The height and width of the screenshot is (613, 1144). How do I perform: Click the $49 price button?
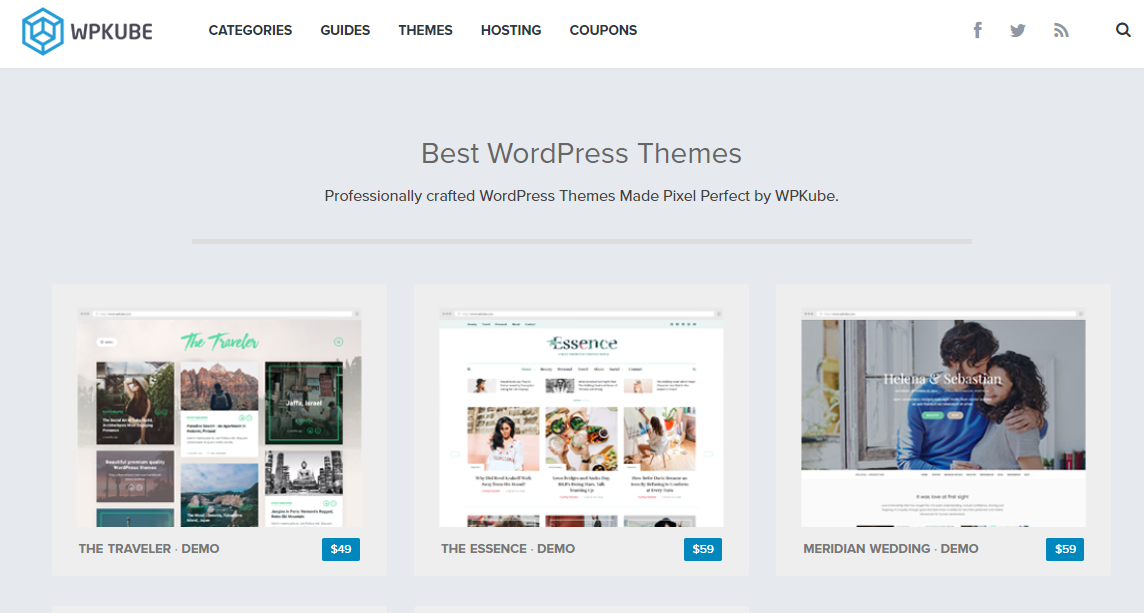pos(341,550)
